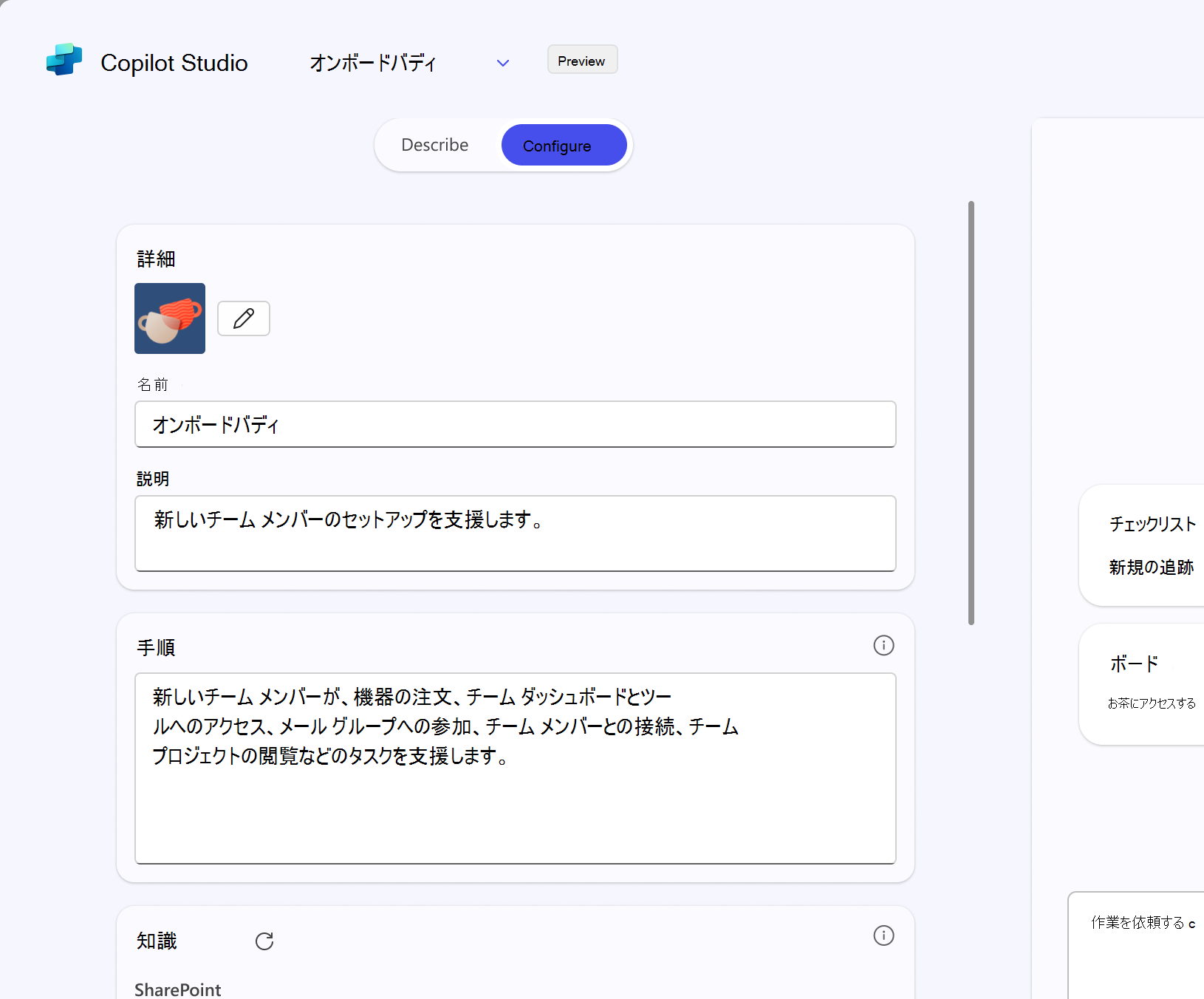The height and width of the screenshot is (999, 1204).
Task: Open the info icon in the 知識 section
Action: [883, 935]
